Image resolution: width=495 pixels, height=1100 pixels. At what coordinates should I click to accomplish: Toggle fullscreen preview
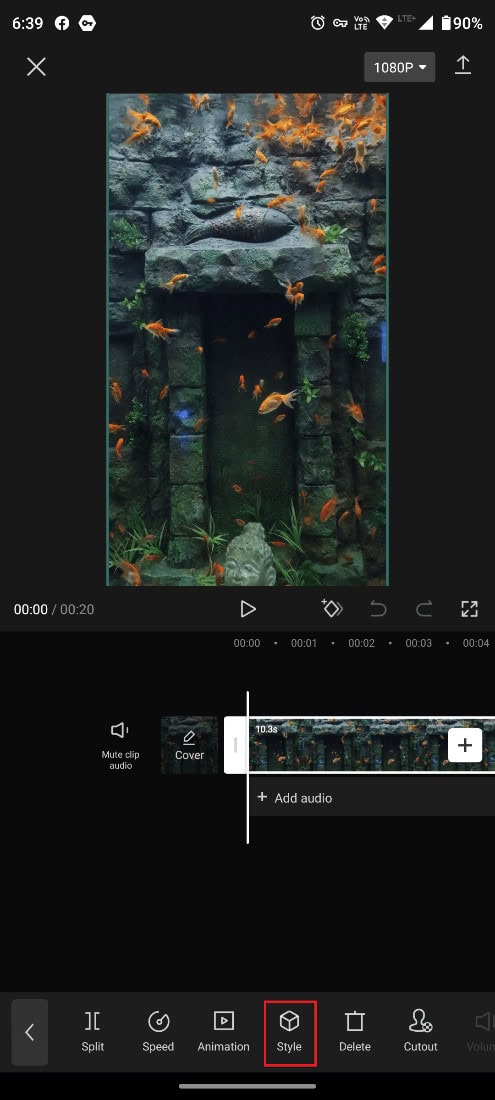coord(469,609)
